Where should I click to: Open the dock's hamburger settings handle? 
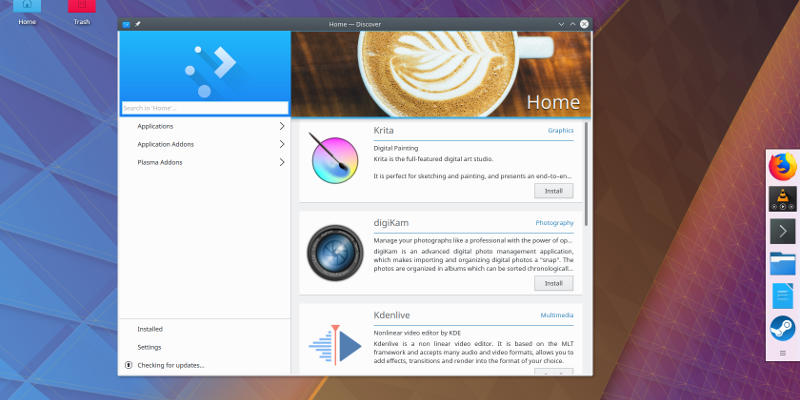point(783,353)
